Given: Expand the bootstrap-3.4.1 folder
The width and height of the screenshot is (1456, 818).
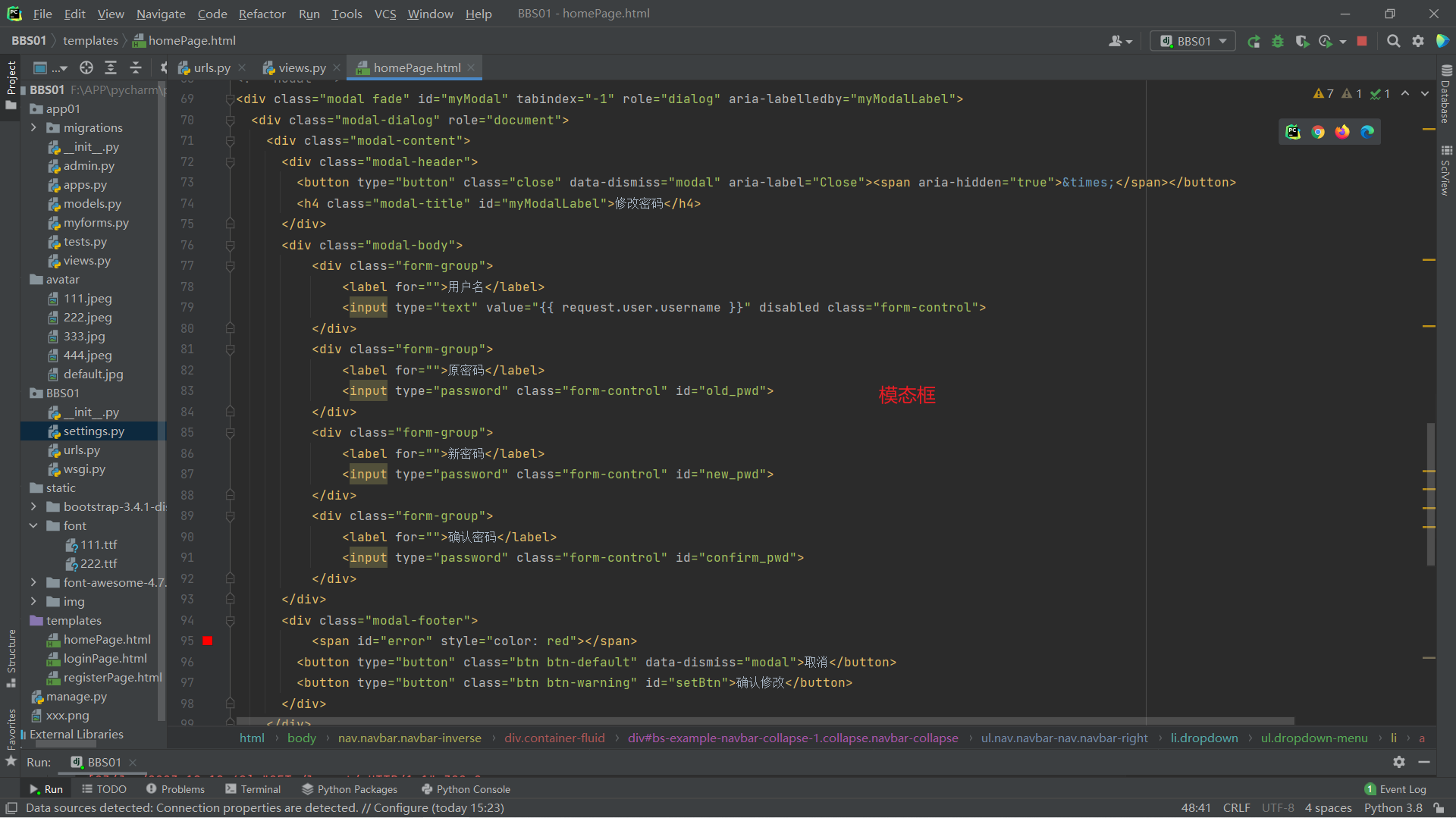Looking at the screenshot, I should click(x=33, y=506).
